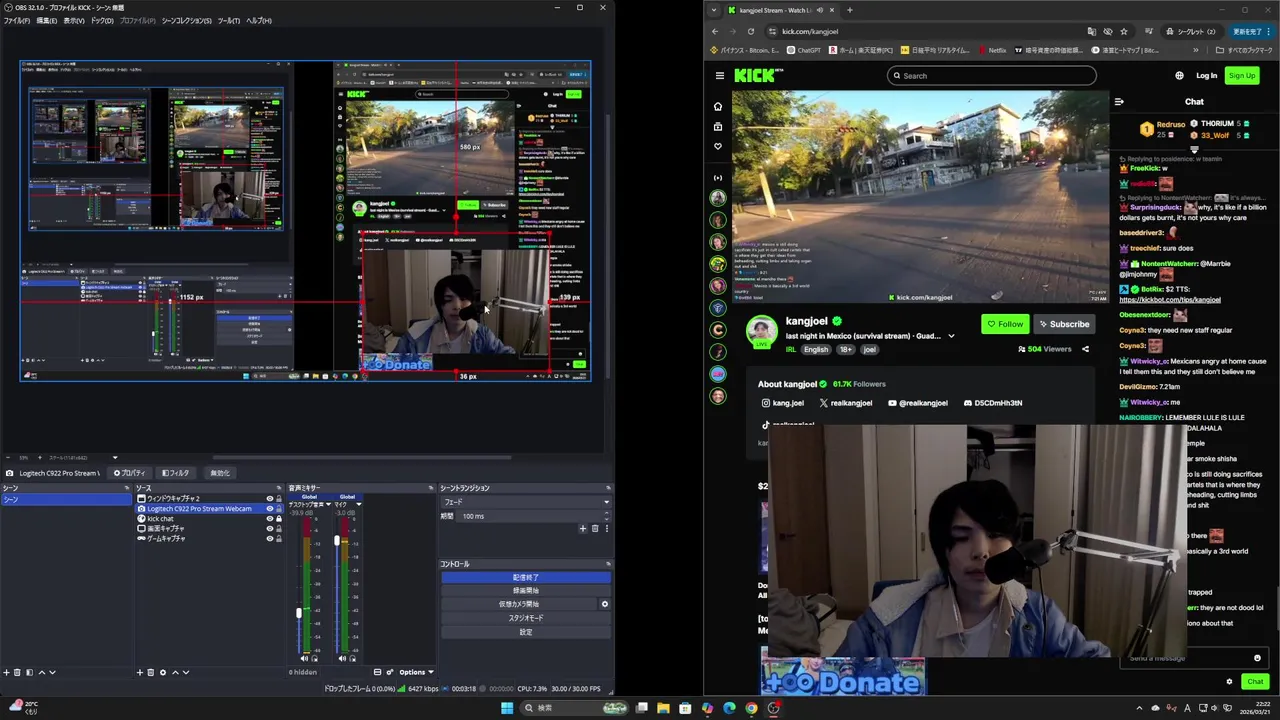Click 録画開始 start recording button
1280x720 pixels.
[525, 590]
